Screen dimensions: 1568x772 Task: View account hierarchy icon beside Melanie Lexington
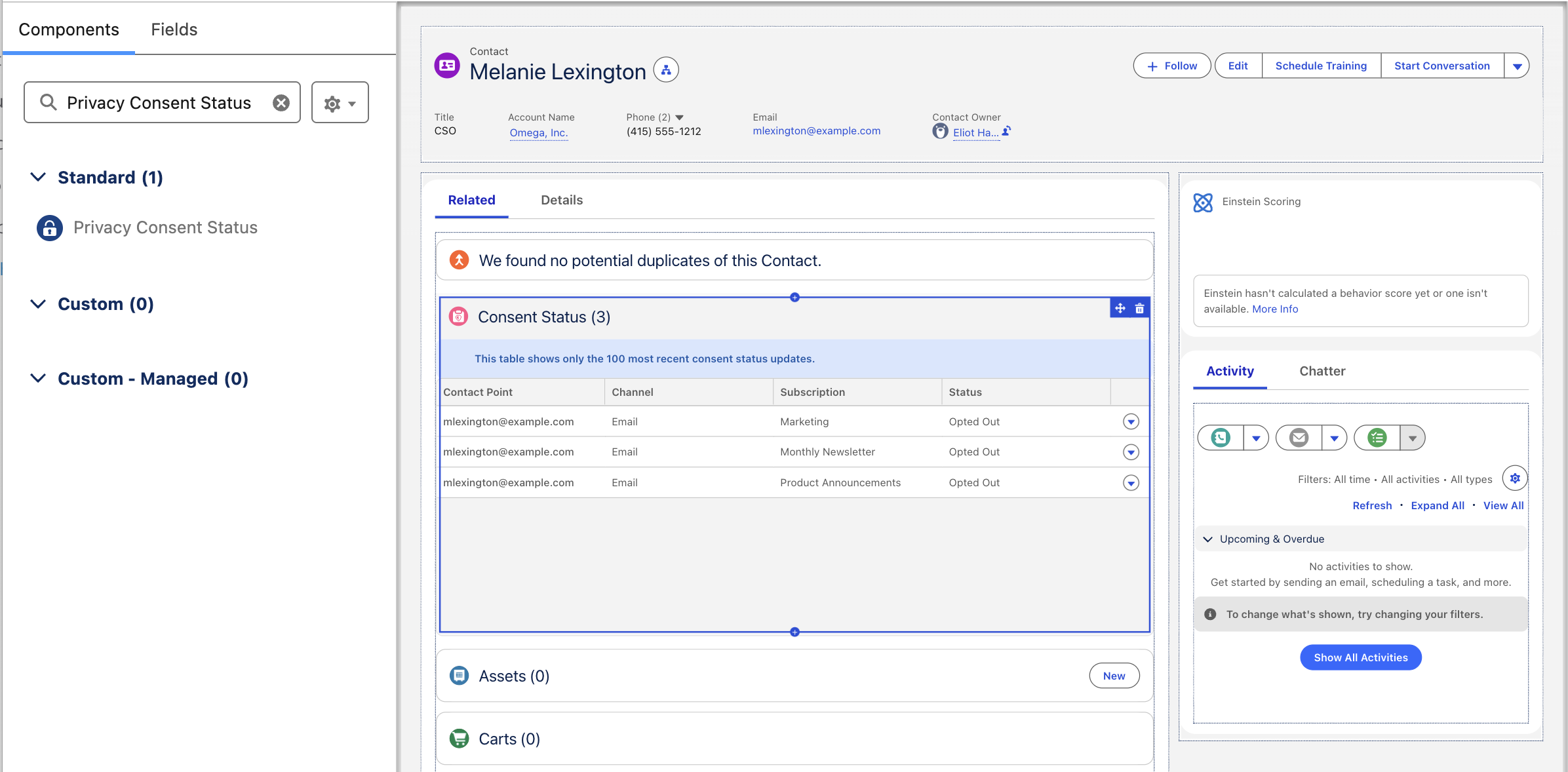point(666,69)
